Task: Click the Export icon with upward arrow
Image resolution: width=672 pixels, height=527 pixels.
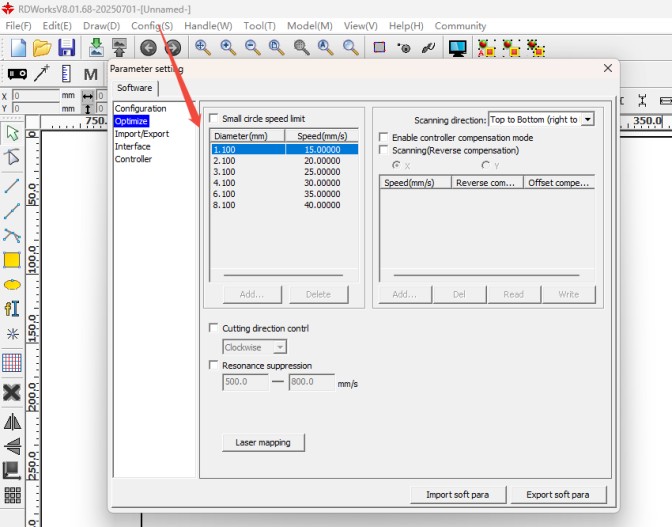Action: [x=120, y=48]
